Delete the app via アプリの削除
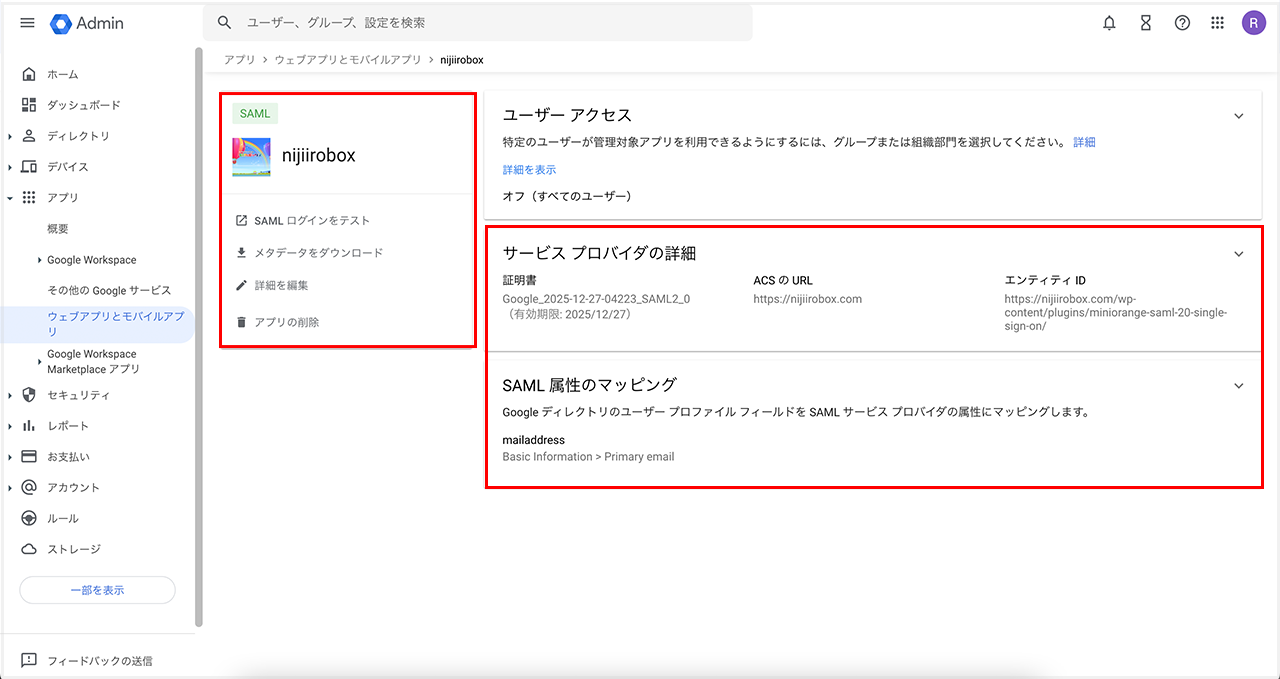The image size is (1280, 679). click(286, 323)
